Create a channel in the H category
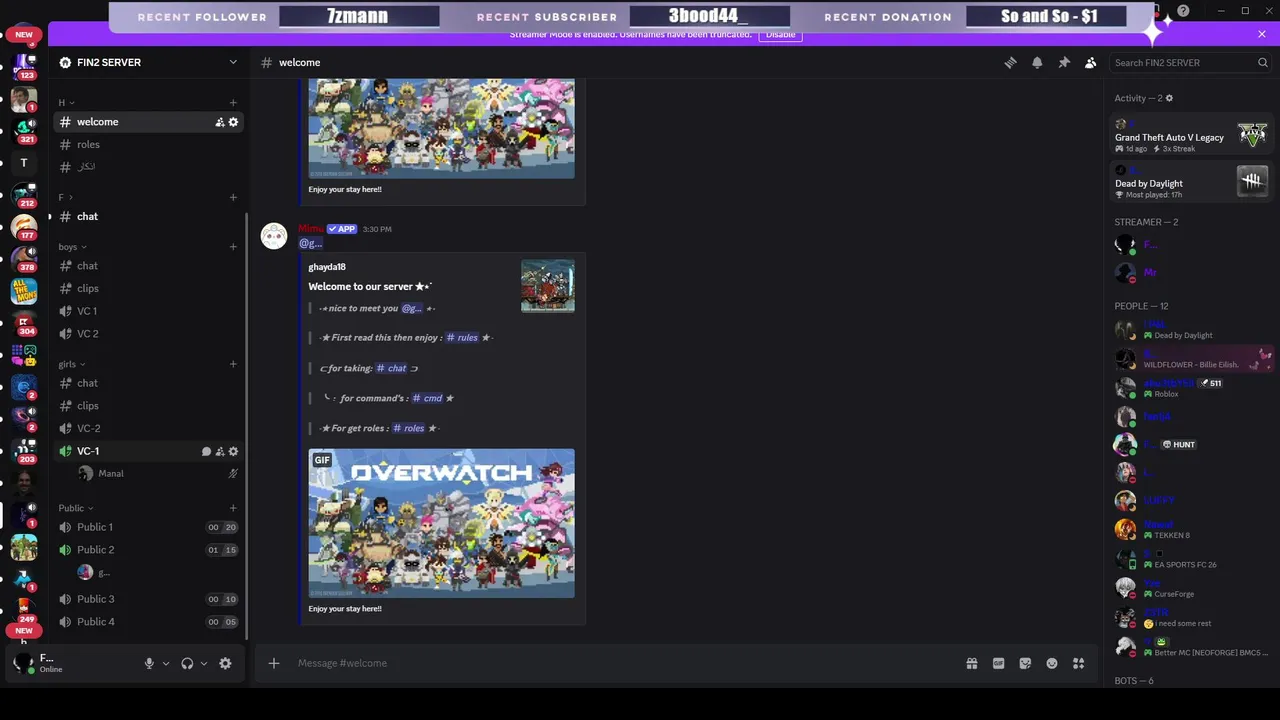This screenshot has width=1280, height=720. [233, 102]
